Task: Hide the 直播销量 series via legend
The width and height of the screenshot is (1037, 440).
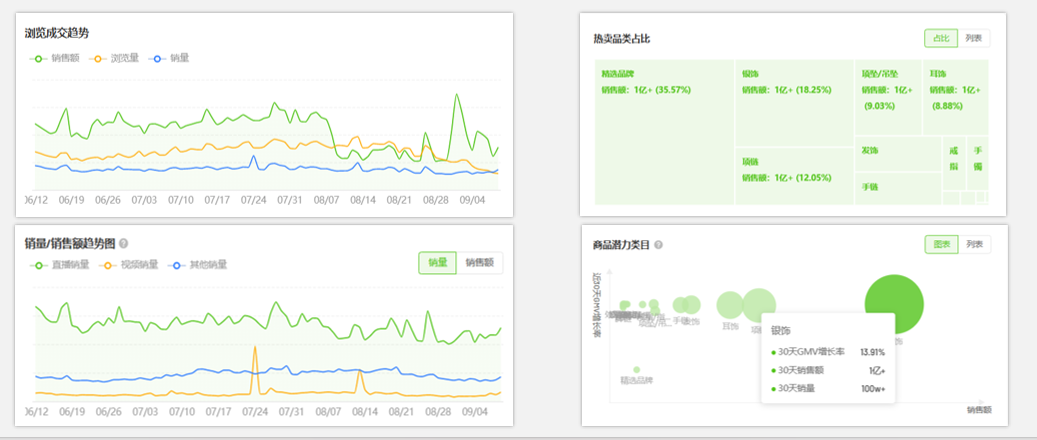Action: click(39, 265)
